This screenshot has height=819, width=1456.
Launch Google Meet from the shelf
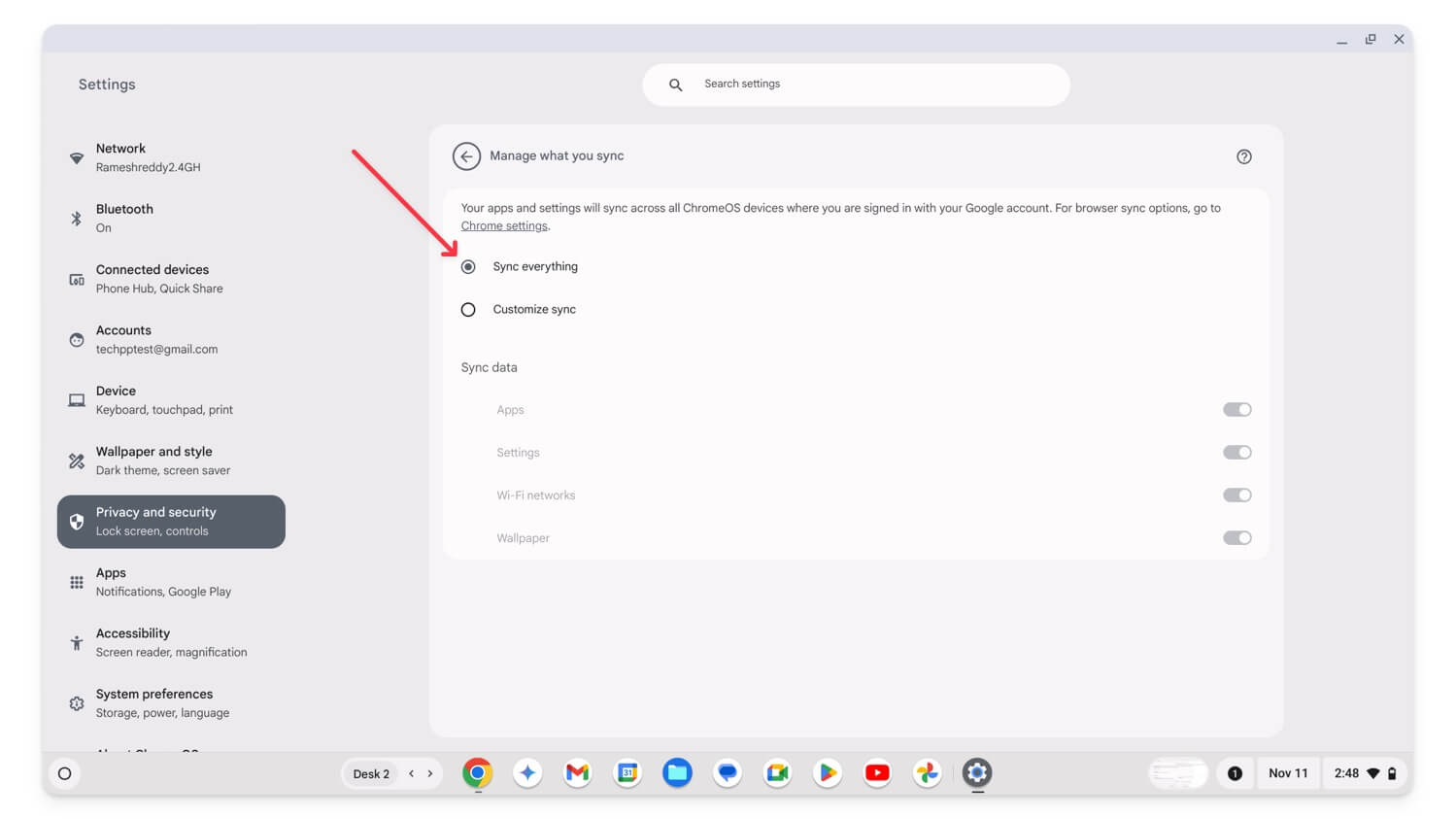[777, 773]
